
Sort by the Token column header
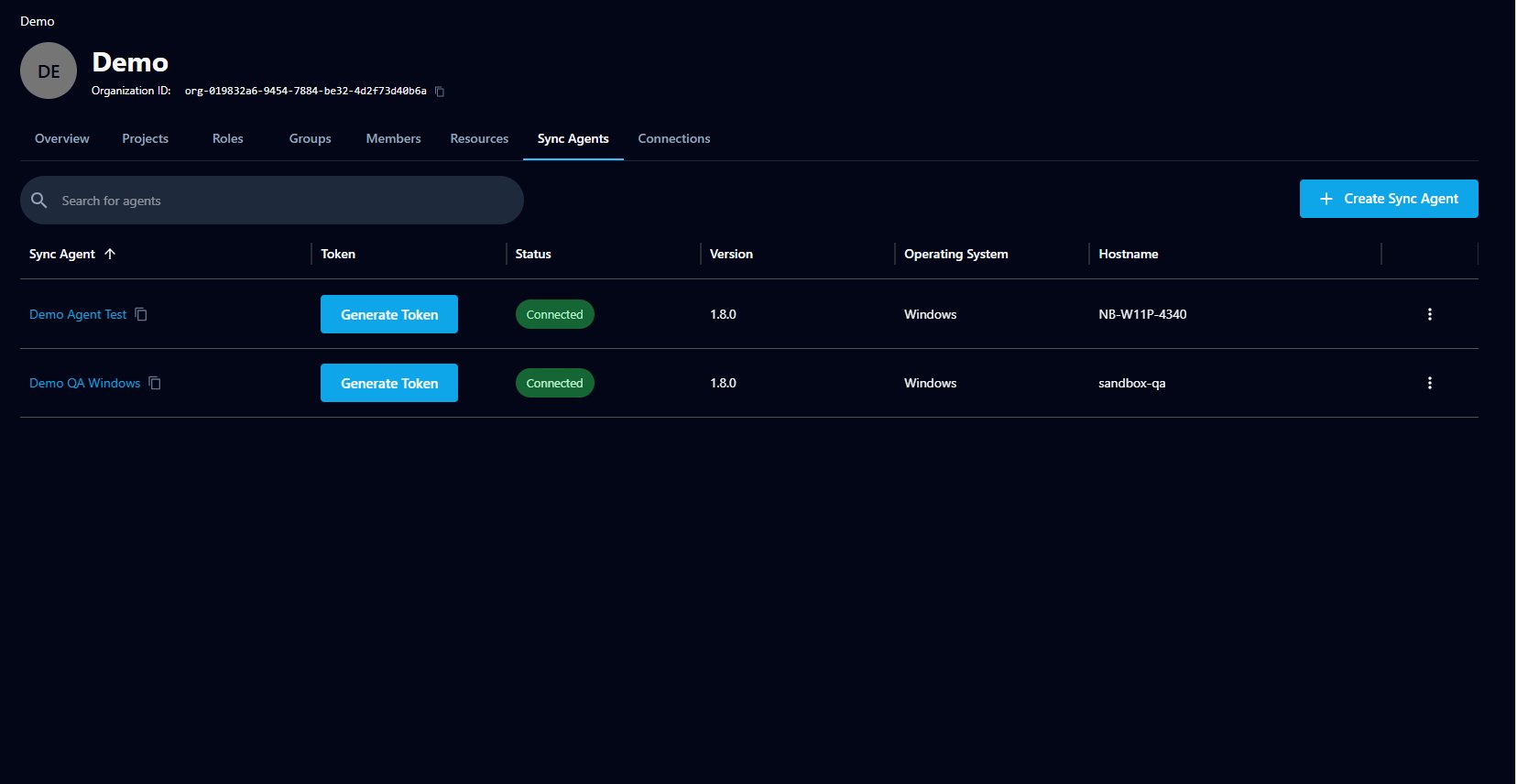coord(338,254)
